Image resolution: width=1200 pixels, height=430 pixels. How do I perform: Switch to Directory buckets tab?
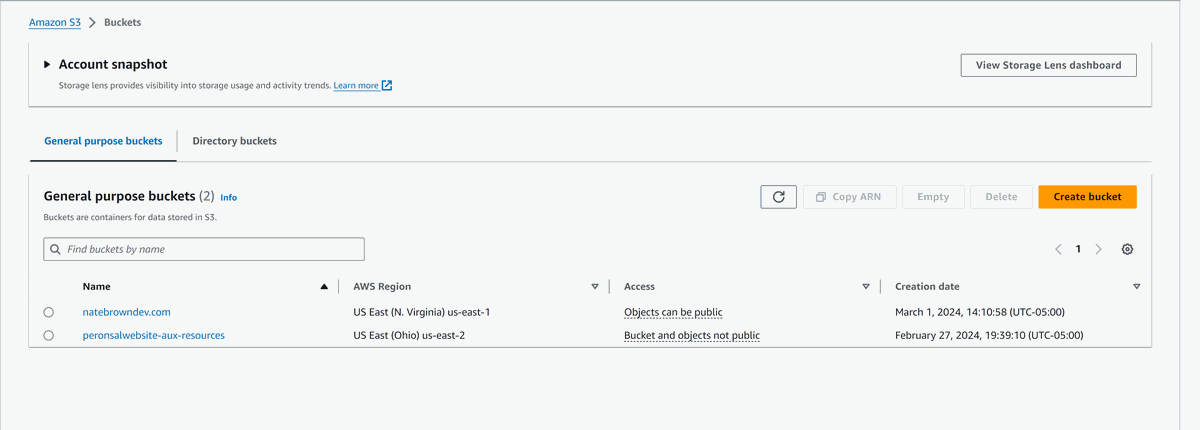pos(235,141)
